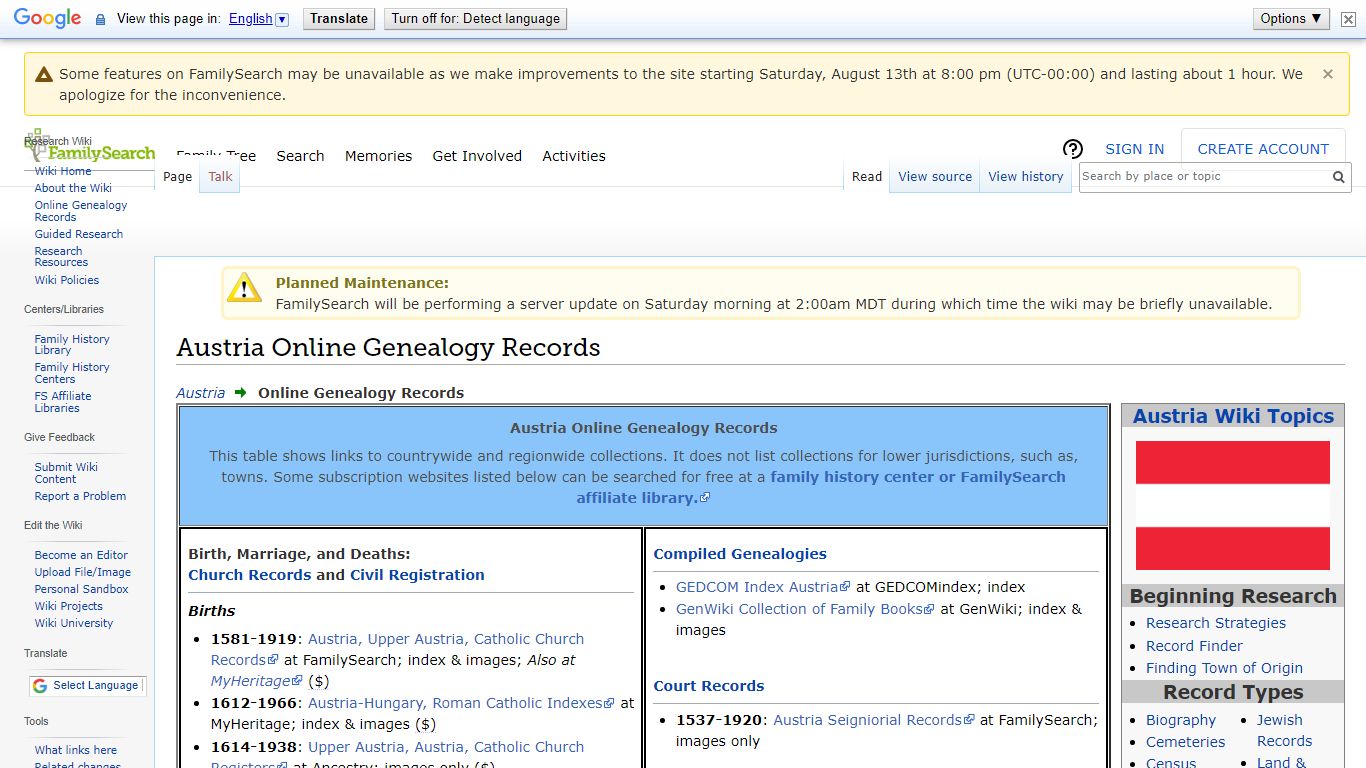Open Wiki Home in sidebar
1366x768 pixels.
pyautogui.click(x=63, y=171)
